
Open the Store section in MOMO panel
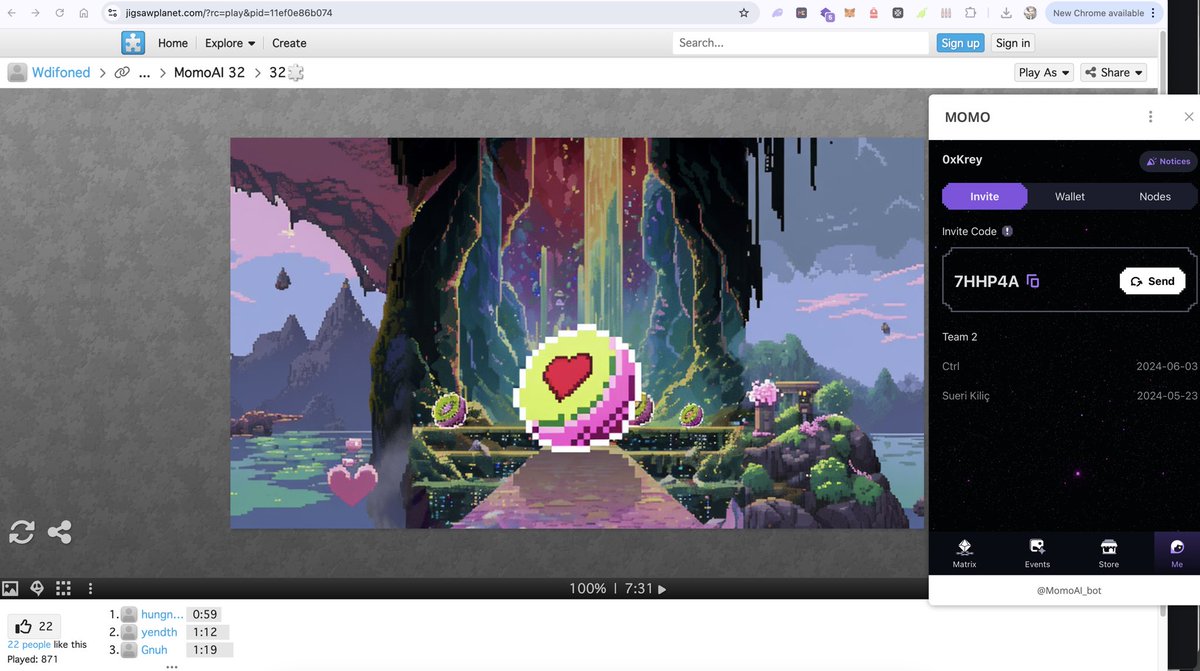click(1109, 554)
